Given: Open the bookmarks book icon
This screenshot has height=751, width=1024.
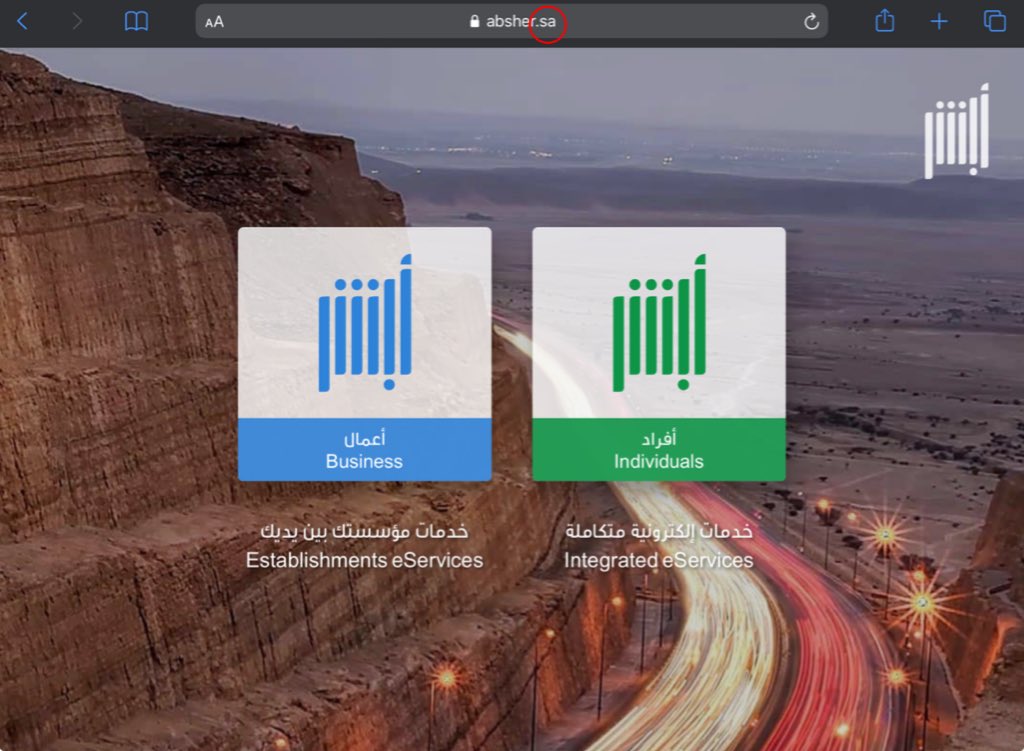Looking at the screenshot, I should [x=136, y=22].
